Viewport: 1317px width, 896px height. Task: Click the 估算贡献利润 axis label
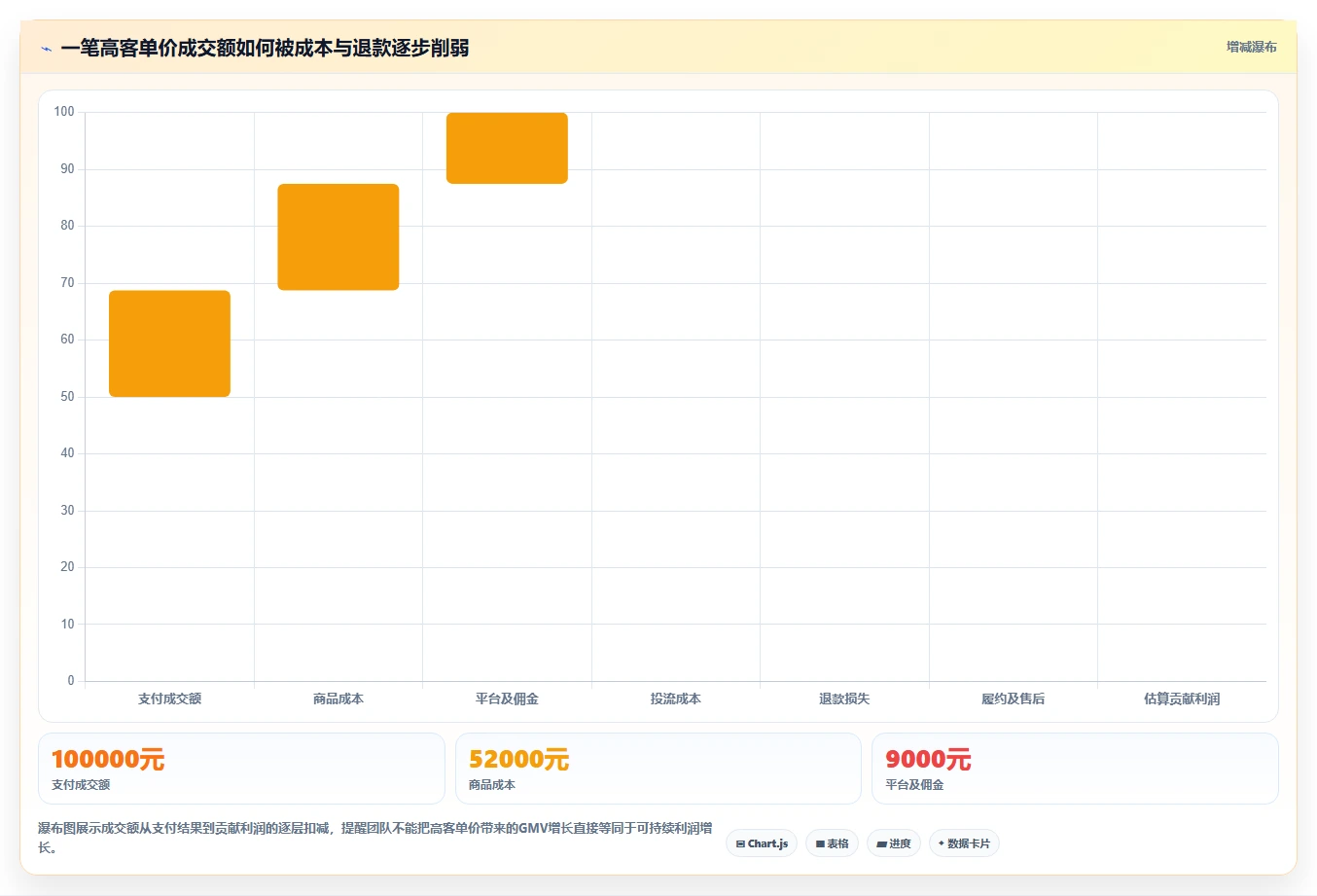click(1182, 699)
